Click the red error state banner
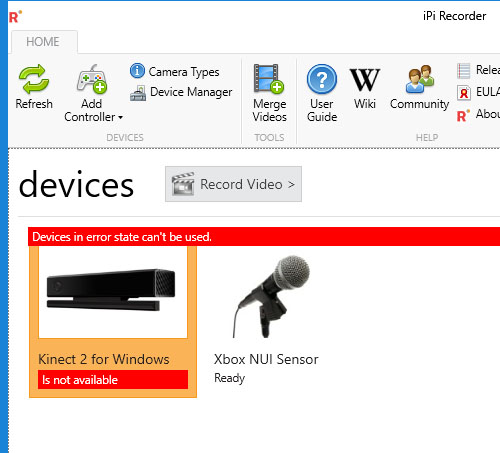500x453 pixels. (x=264, y=237)
